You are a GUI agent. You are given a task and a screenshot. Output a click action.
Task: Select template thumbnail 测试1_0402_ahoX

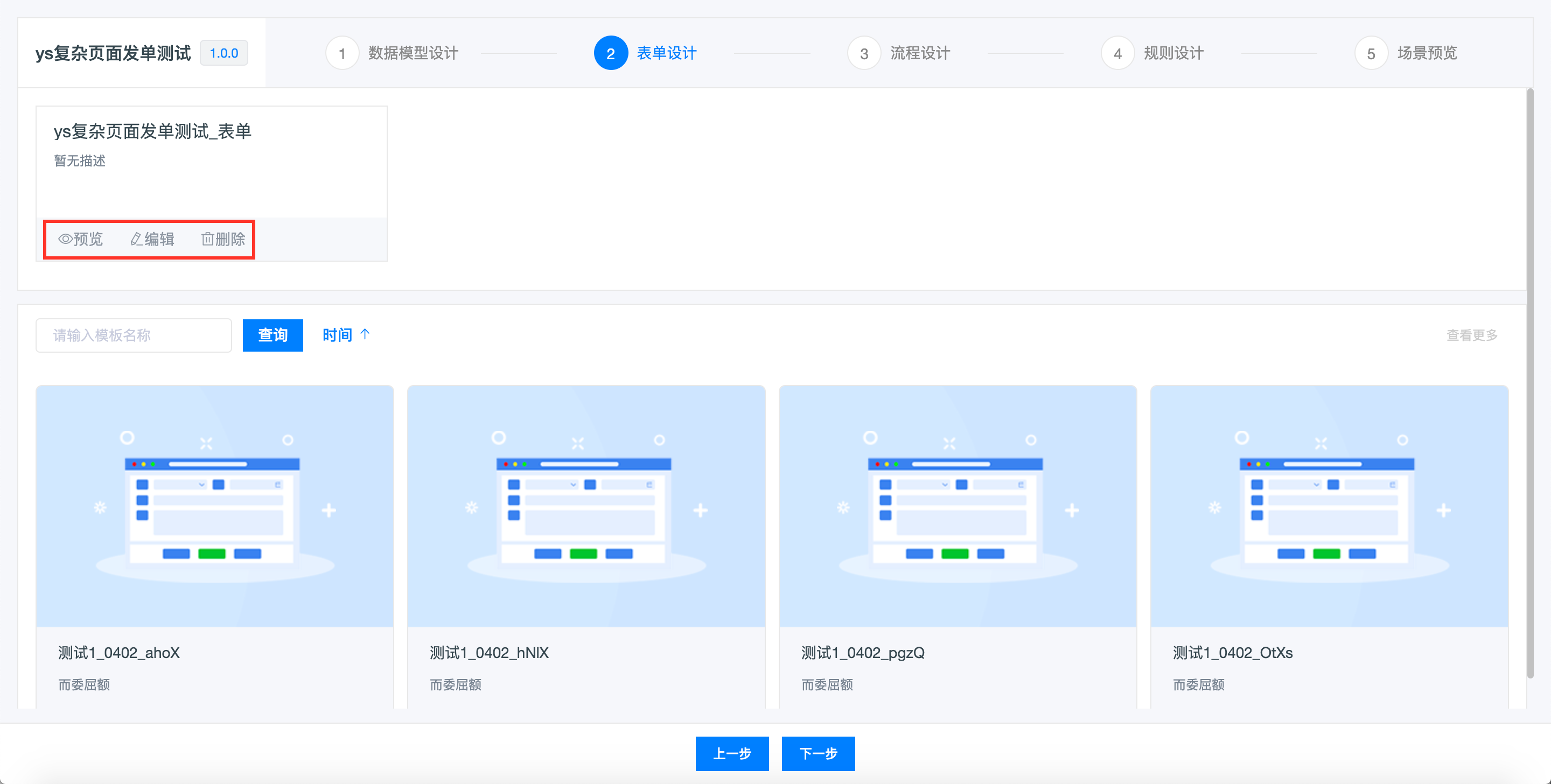(x=214, y=506)
